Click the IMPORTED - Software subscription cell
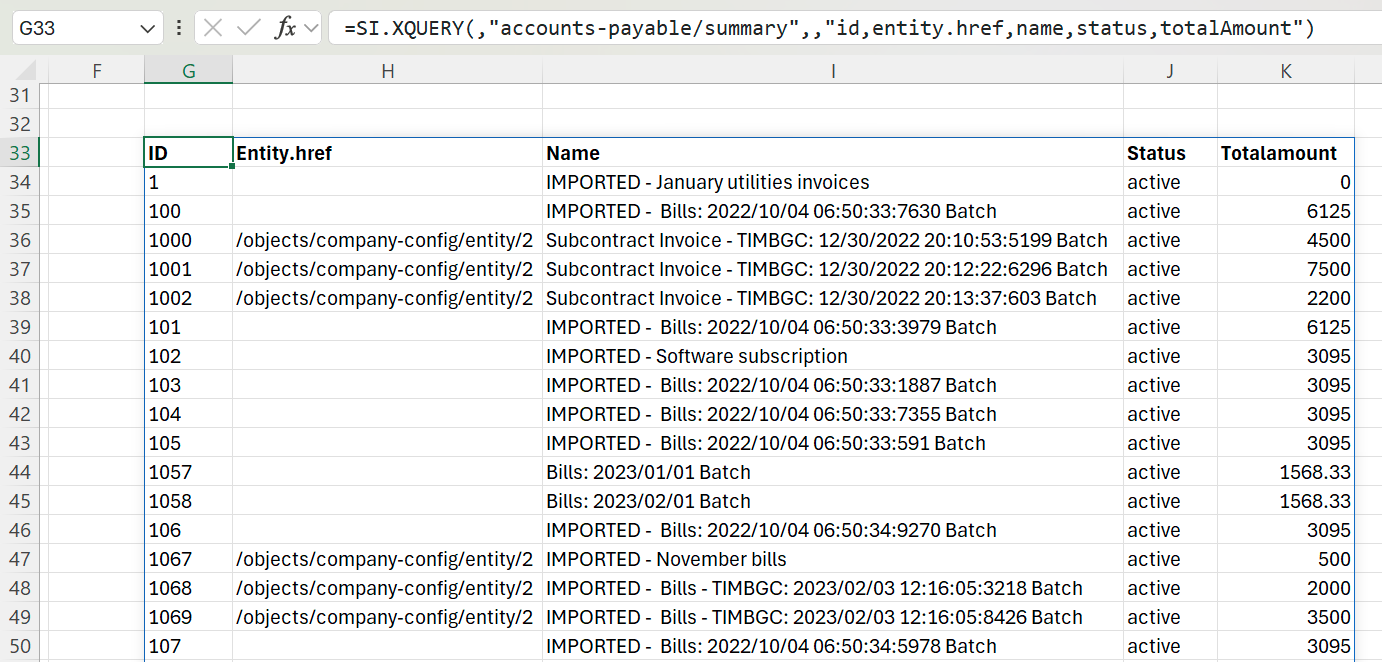This screenshot has width=1382, height=662. tap(833, 356)
